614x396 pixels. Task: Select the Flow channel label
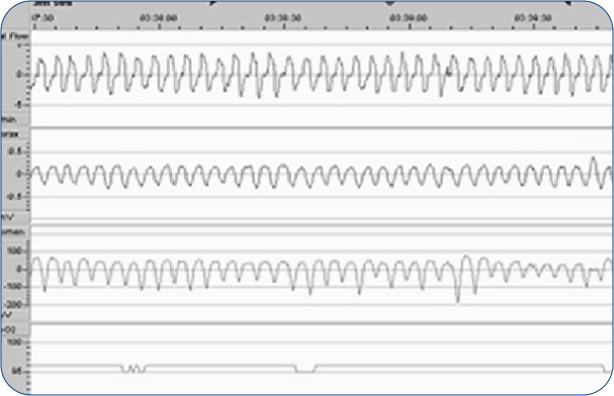(15, 36)
